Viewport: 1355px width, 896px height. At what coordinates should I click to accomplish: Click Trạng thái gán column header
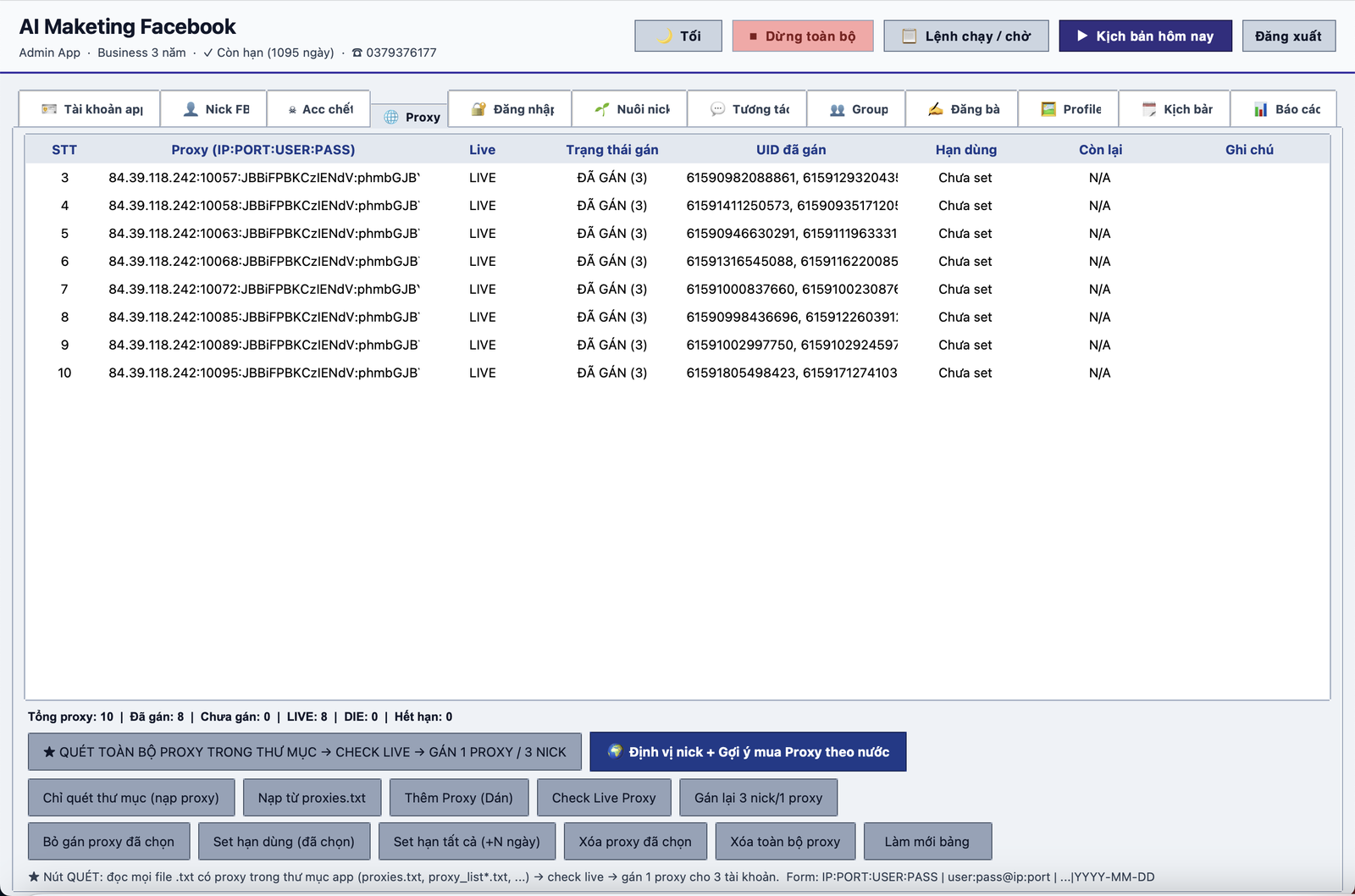612,150
